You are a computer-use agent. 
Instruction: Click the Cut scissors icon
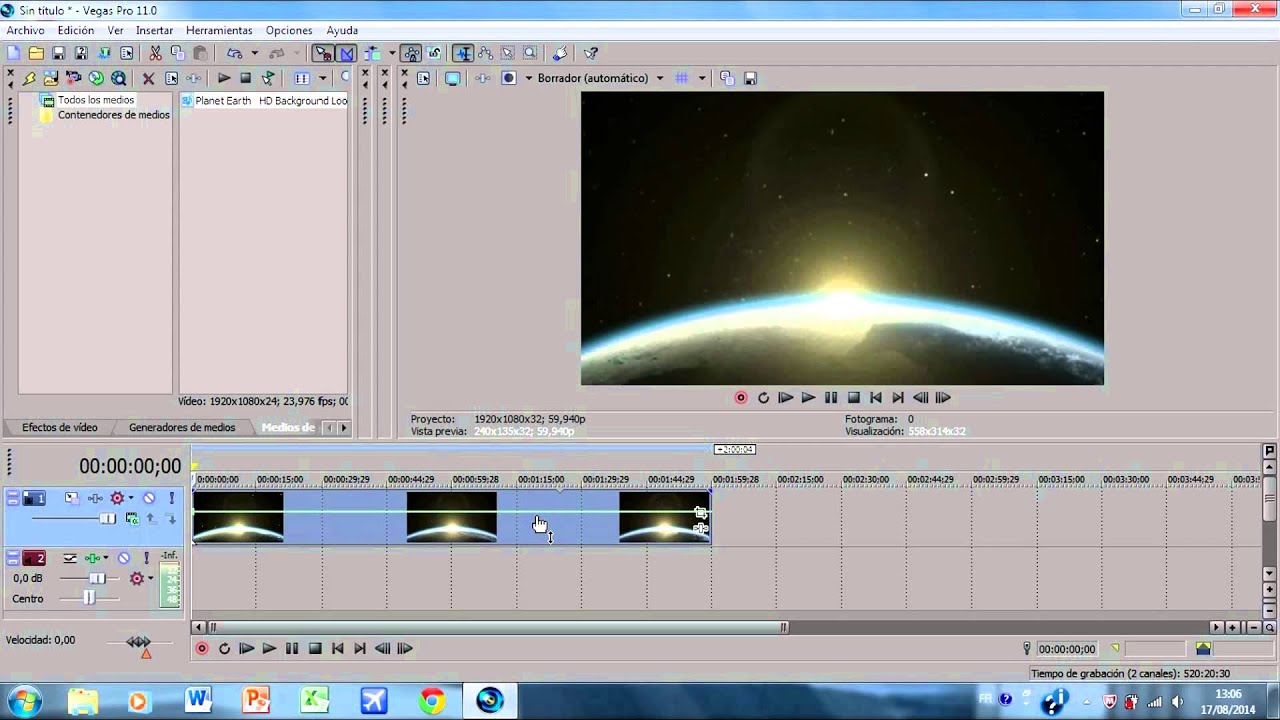pyautogui.click(x=156, y=53)
